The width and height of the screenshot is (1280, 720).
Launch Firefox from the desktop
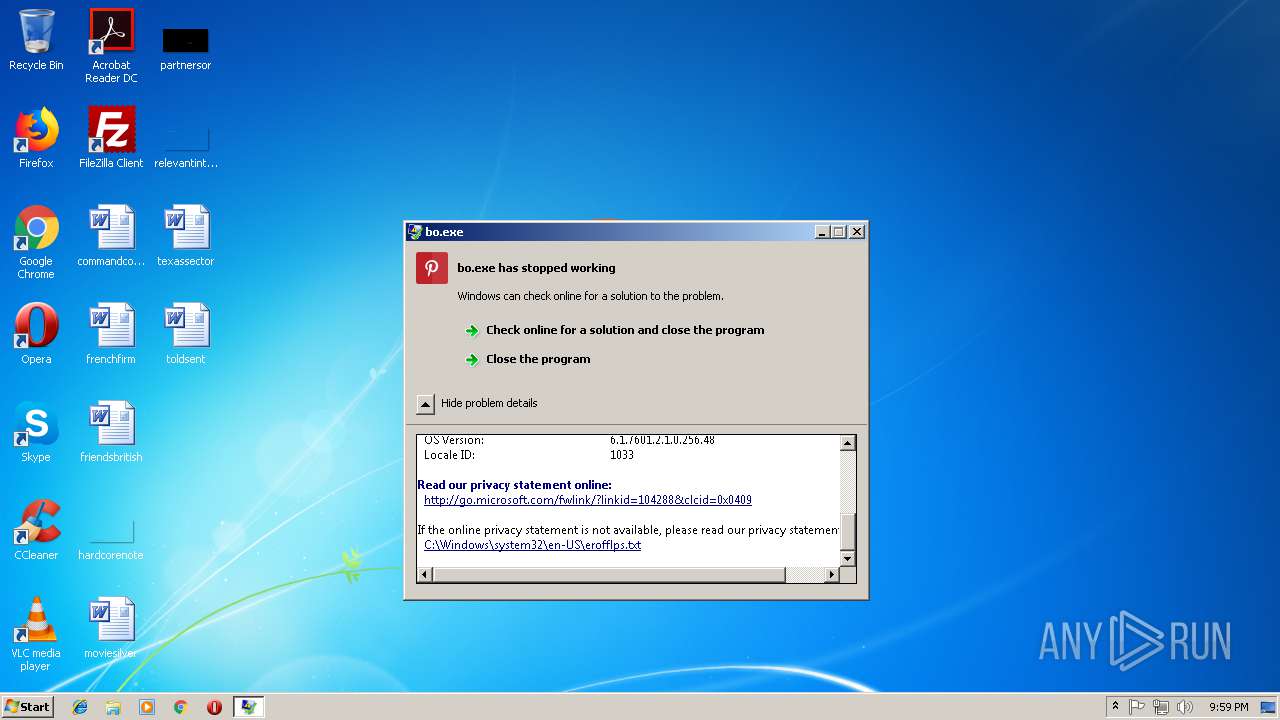tap(36, 138)
